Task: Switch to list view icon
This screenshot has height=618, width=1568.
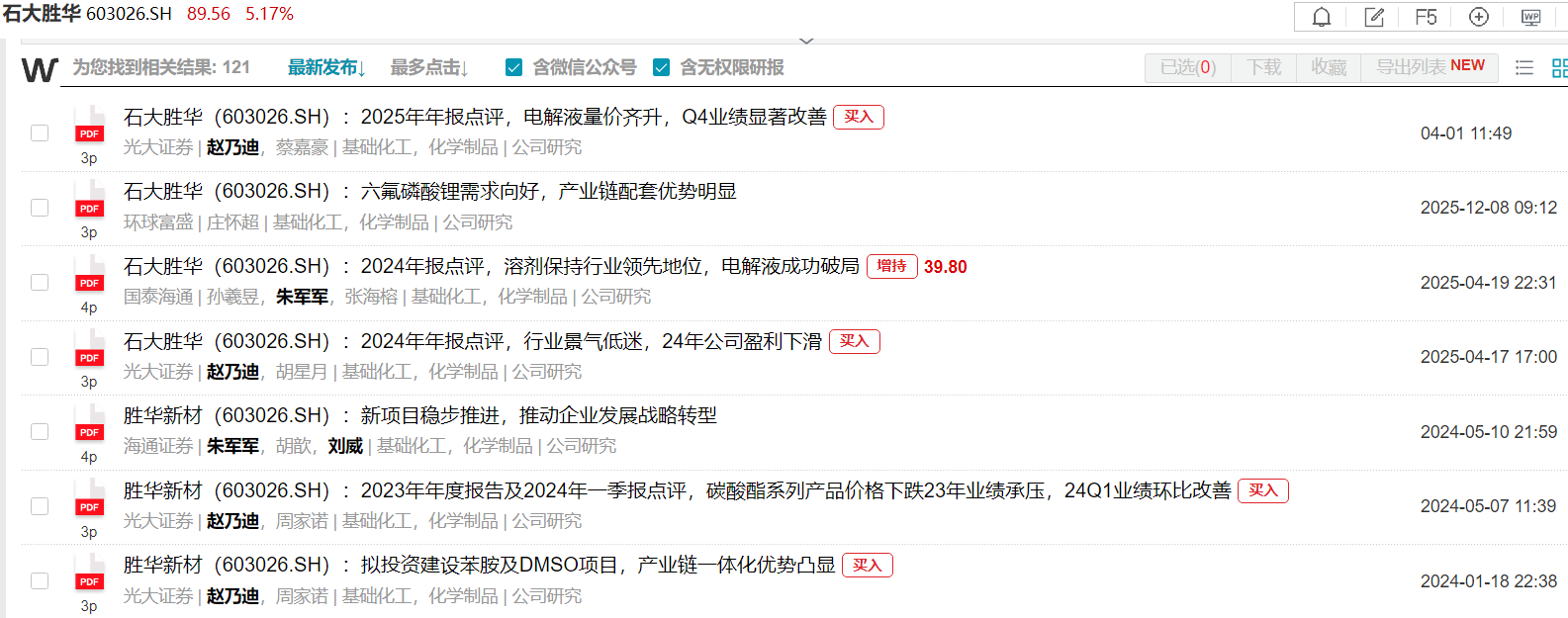Action: (1524, 67)
